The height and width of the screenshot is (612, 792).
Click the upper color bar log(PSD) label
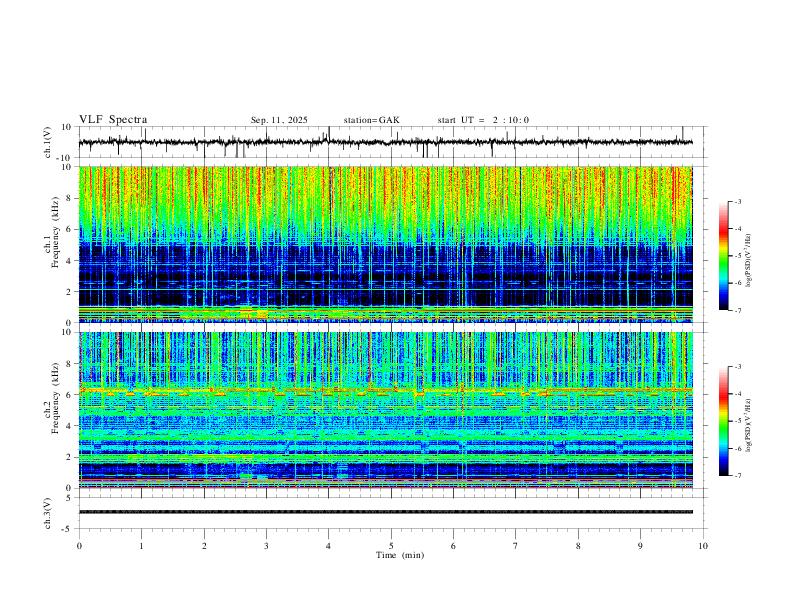point(749,260)
